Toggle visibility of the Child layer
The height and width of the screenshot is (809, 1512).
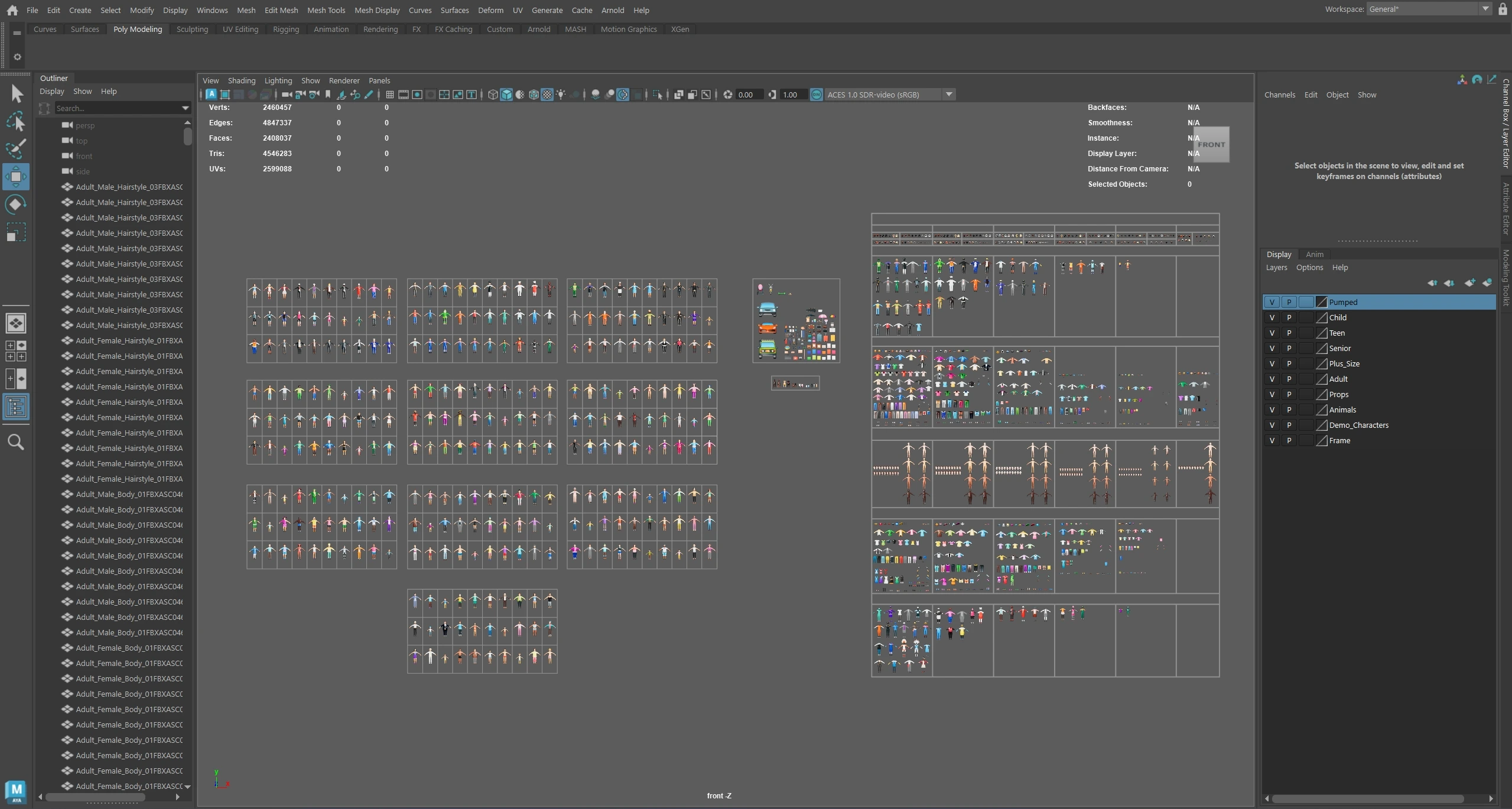pyautogui.click(x=1272, y=317)
